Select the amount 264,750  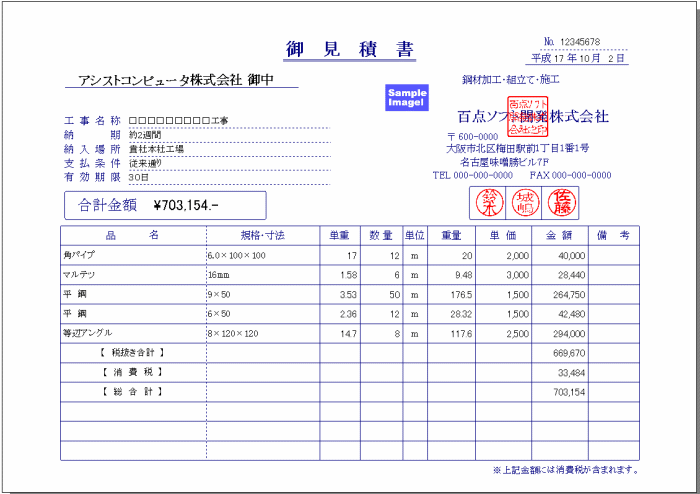pos(570,295)
